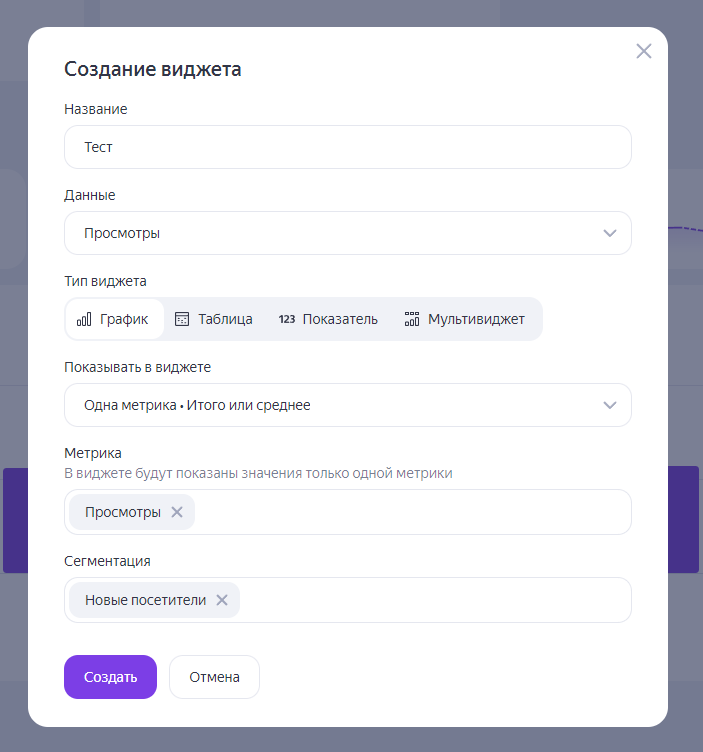Screen dimensions: 703x752
Task: Switch widget type to Мультивиджет
Action: [x=476, y=319]
